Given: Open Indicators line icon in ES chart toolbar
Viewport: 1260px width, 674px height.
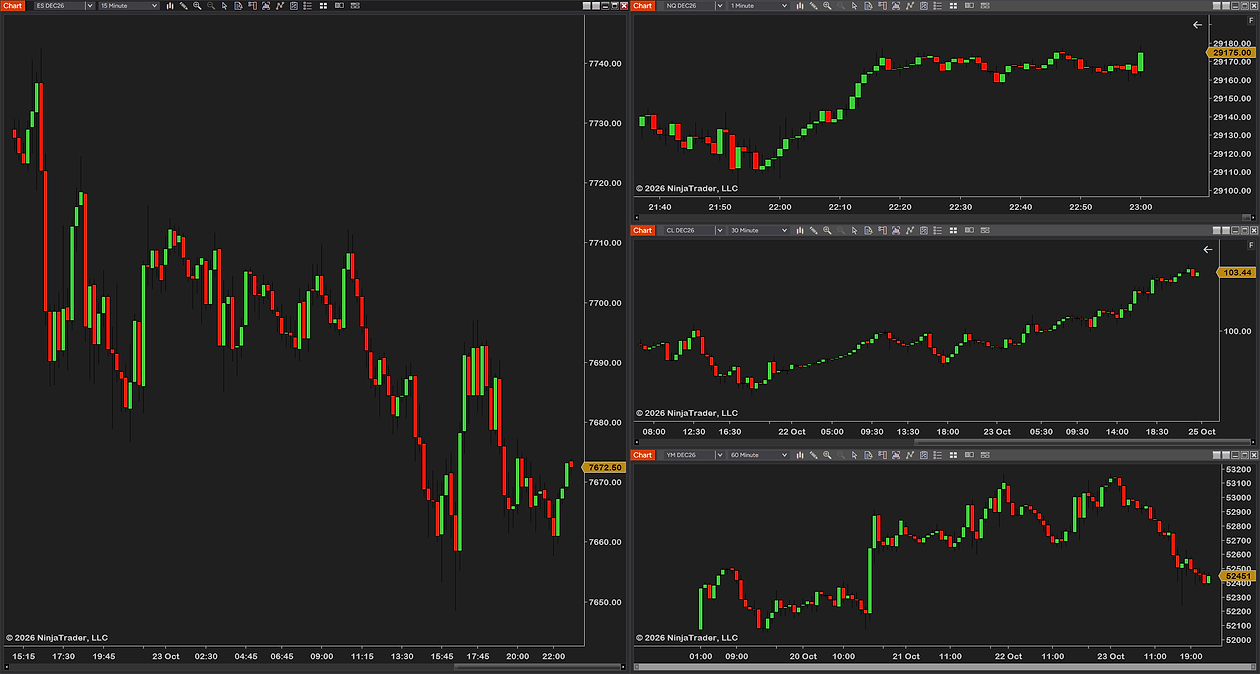Looking at the screenshot, I should [x=280, y=6].
